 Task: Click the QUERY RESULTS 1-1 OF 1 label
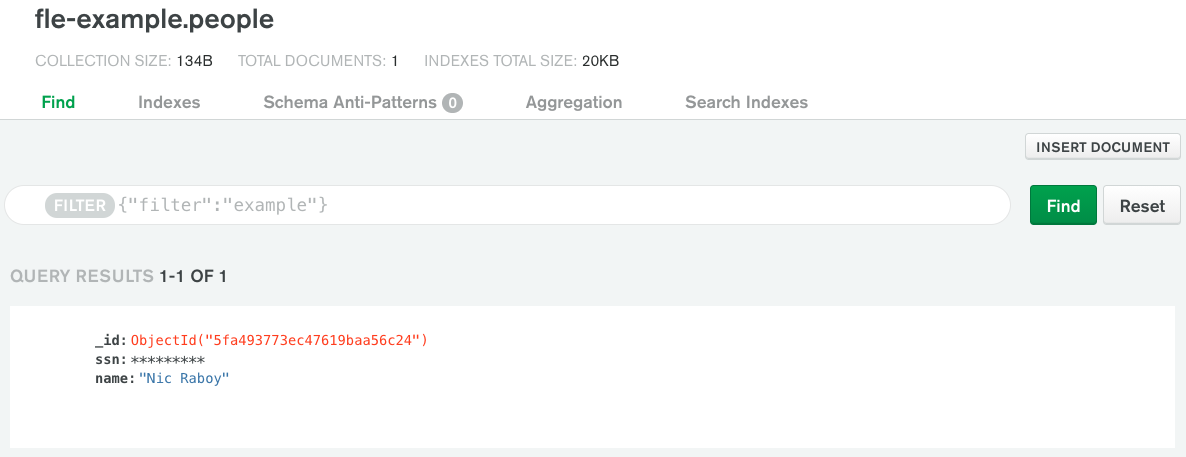[x=118, y=276]
